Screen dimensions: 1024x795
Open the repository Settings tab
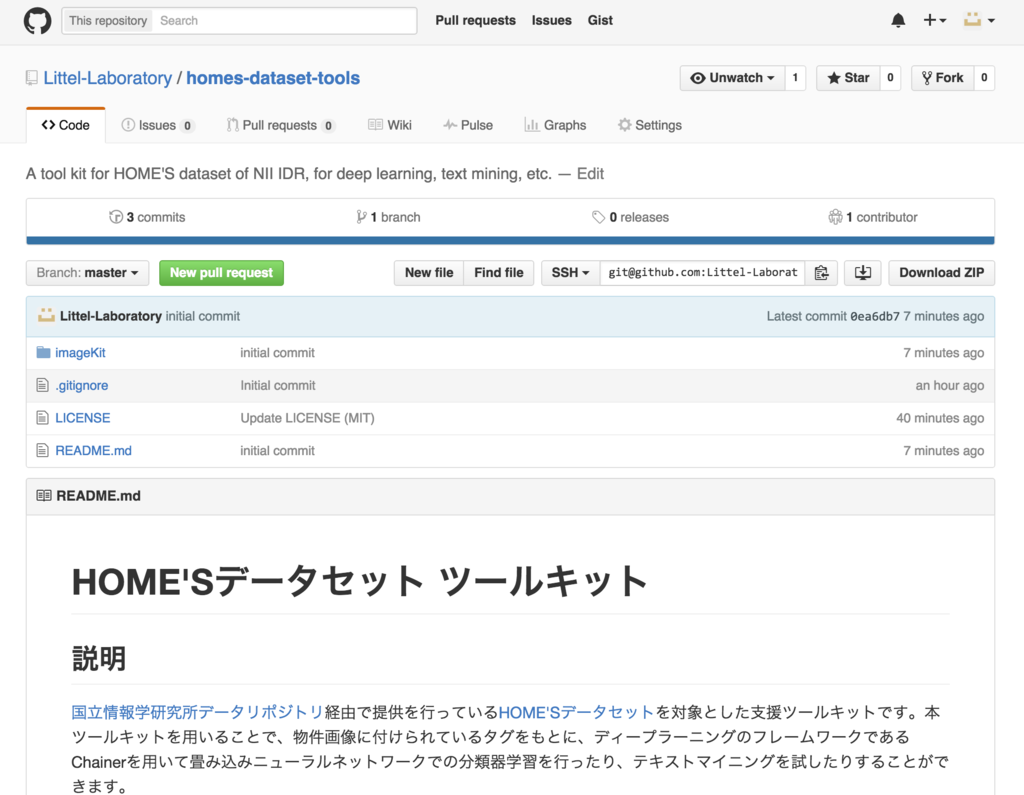click(x=650, y=125)
